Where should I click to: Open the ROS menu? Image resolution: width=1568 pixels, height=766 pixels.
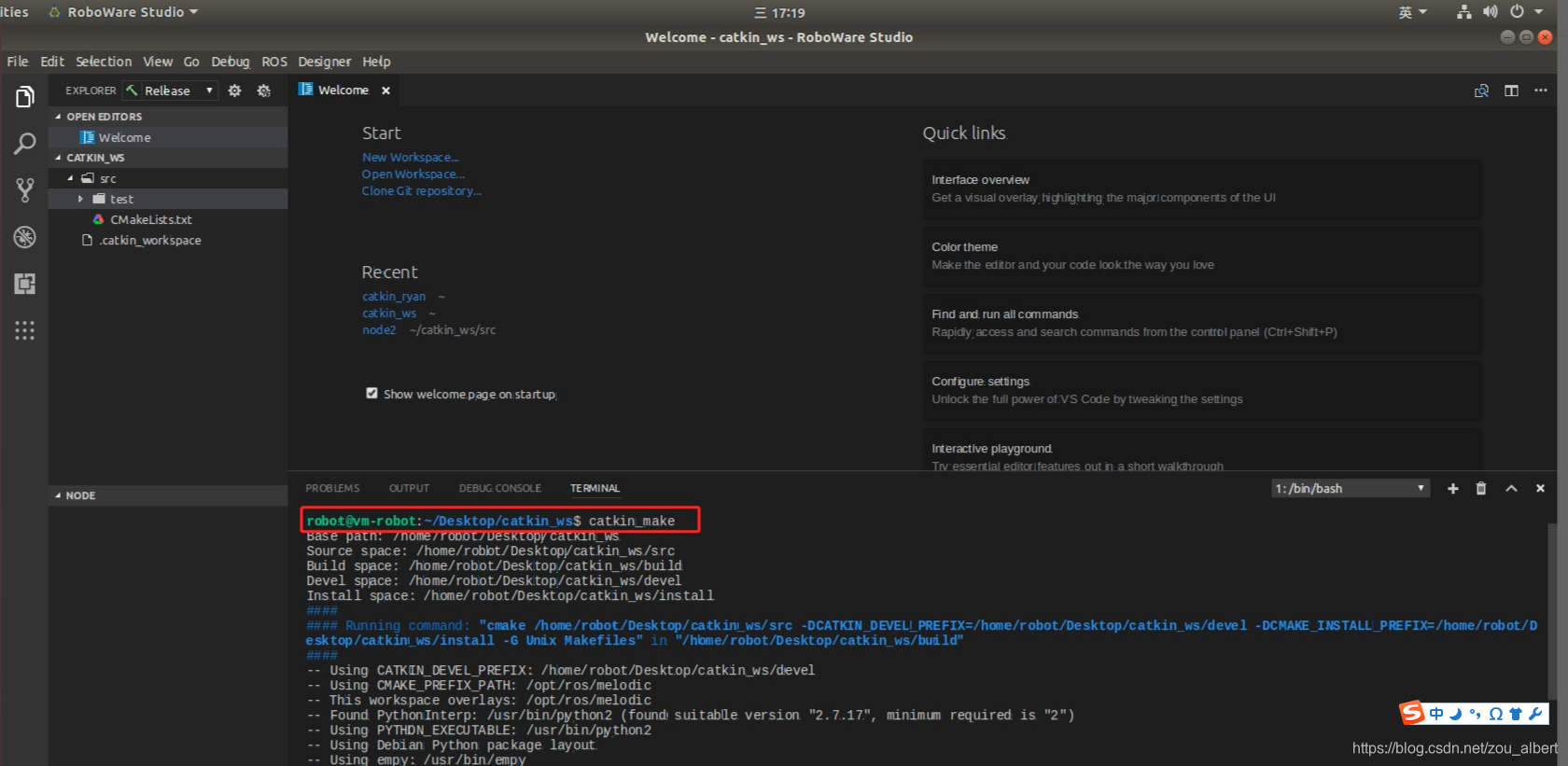274,62
